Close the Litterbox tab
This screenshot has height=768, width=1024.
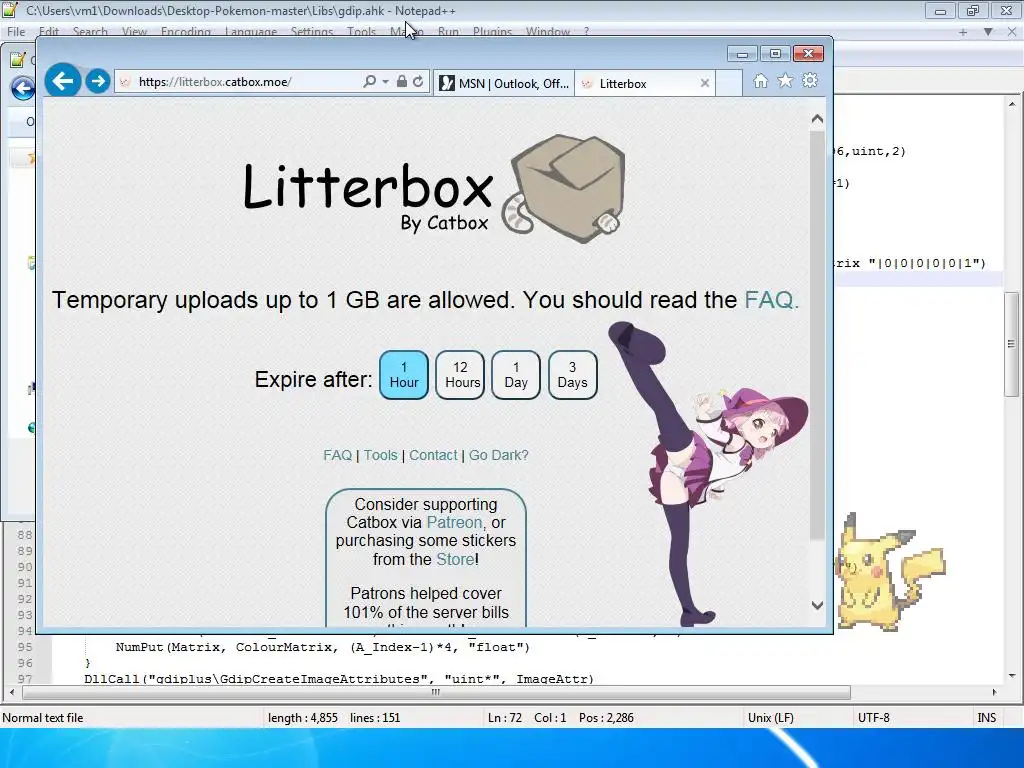click(705, 84)
